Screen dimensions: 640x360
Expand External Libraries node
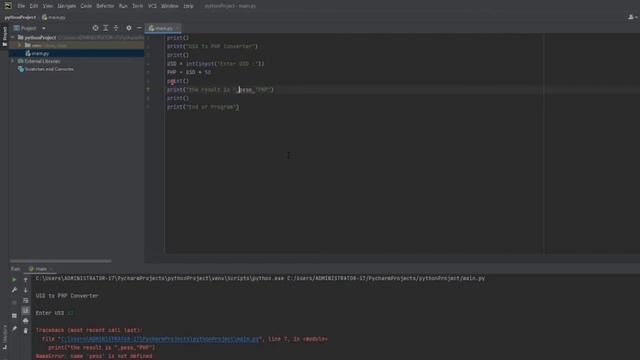(x=13, y=61)
